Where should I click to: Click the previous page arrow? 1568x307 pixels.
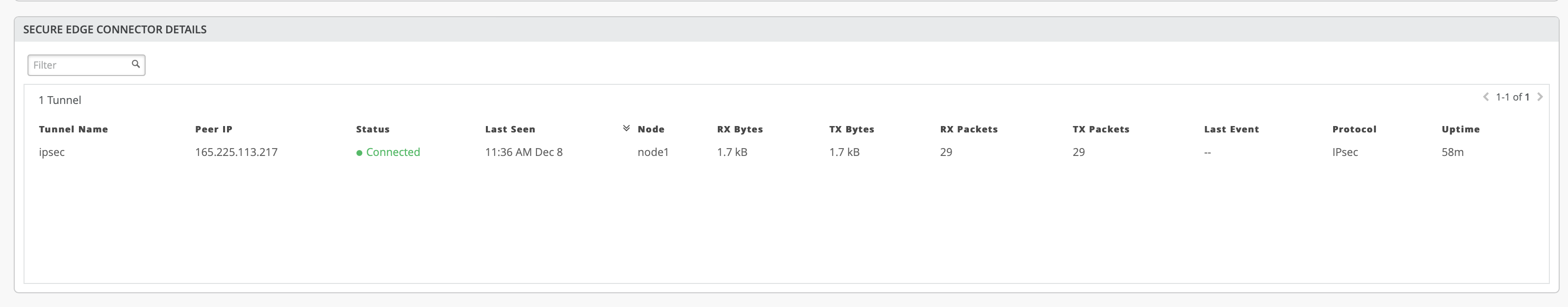[1486, 97]
